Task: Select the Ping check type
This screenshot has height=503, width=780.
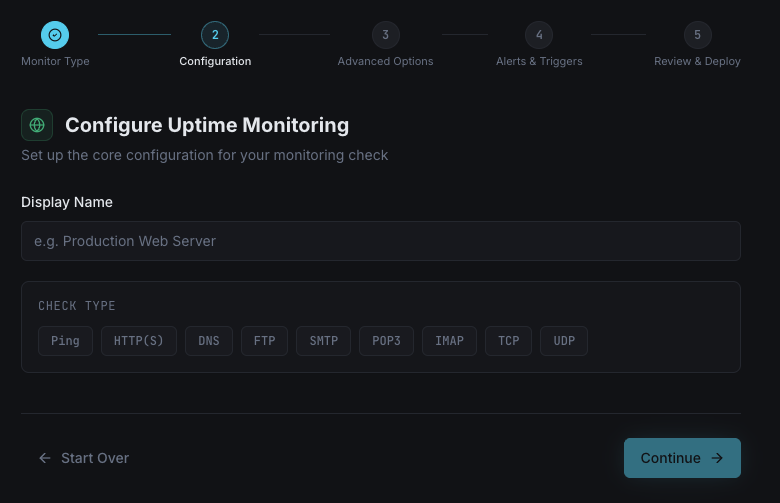Action: tap(65, 341)
